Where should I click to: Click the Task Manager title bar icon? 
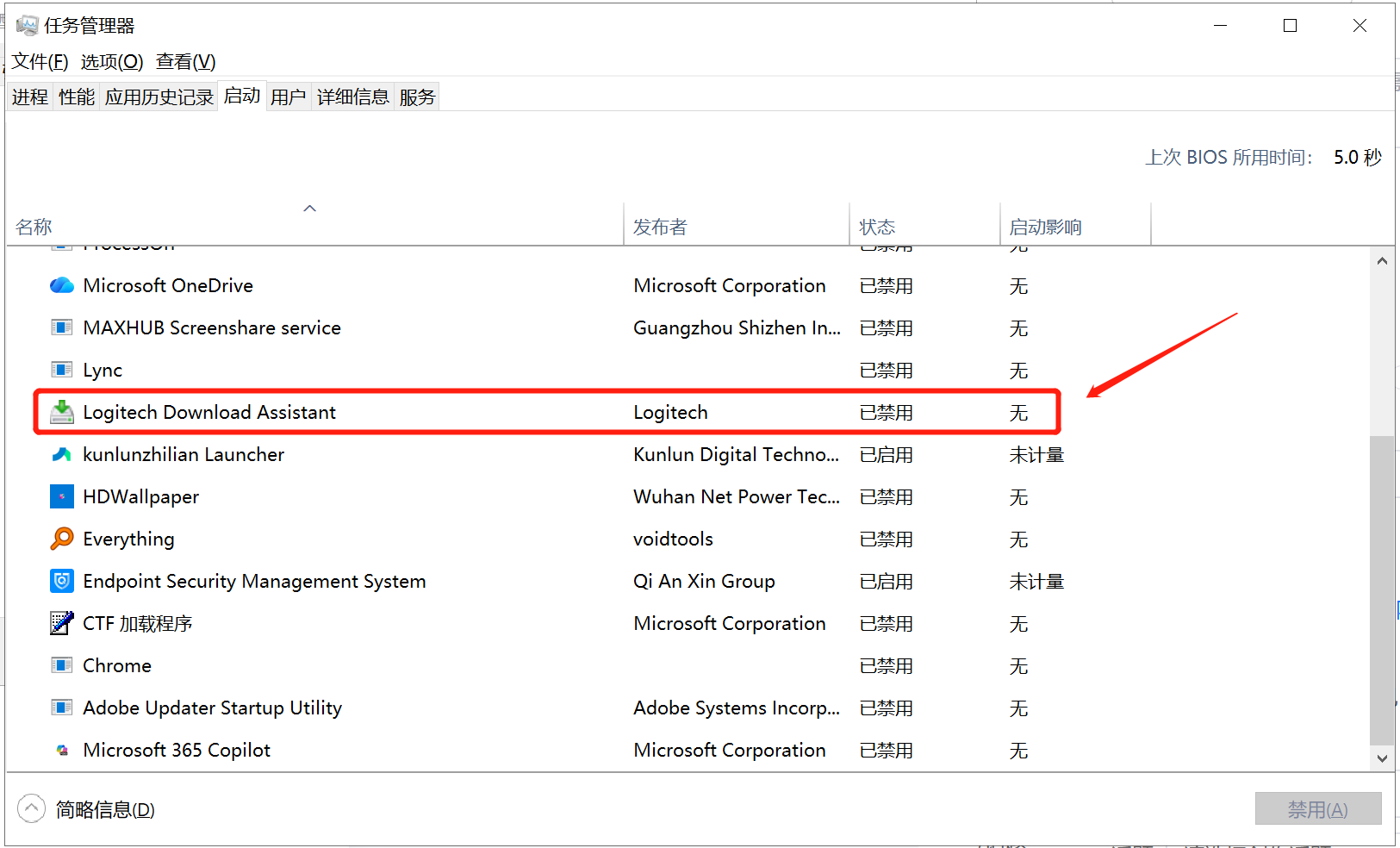click(27, 26)
